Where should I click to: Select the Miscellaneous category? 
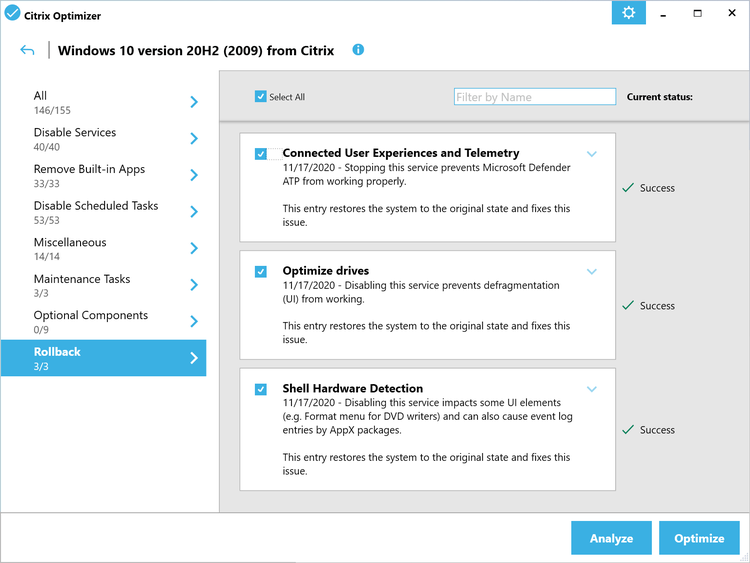coord(103,248)
